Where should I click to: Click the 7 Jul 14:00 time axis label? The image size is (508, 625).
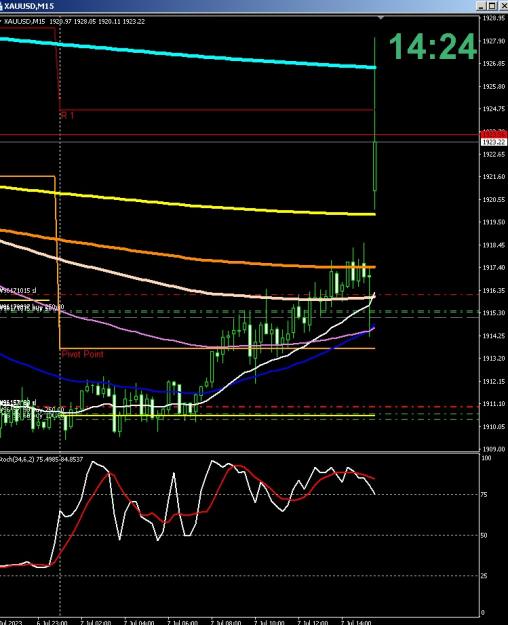[356, 622]
